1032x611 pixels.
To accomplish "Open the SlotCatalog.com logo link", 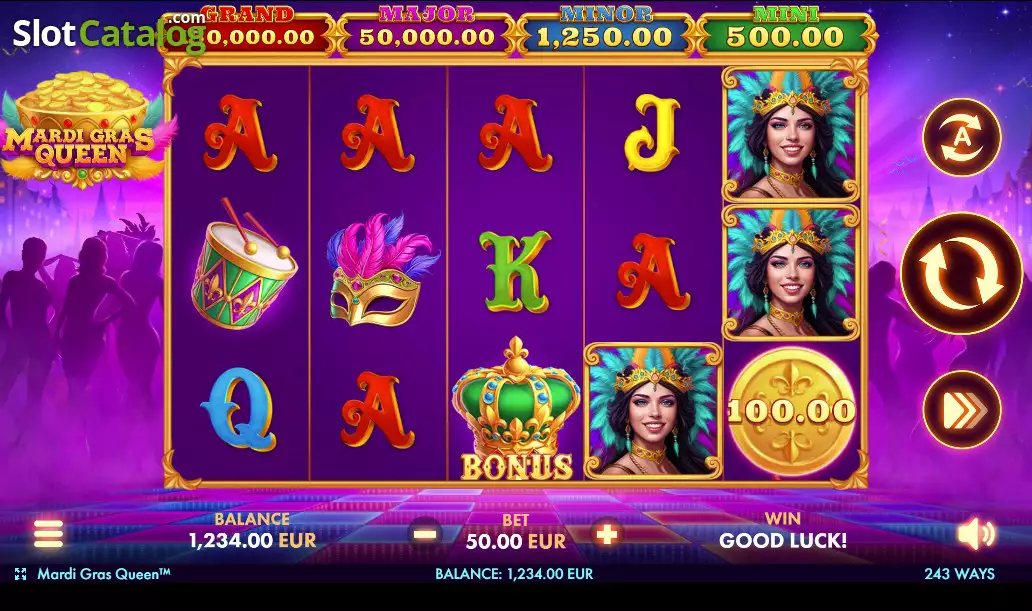I will pos(109,32).
